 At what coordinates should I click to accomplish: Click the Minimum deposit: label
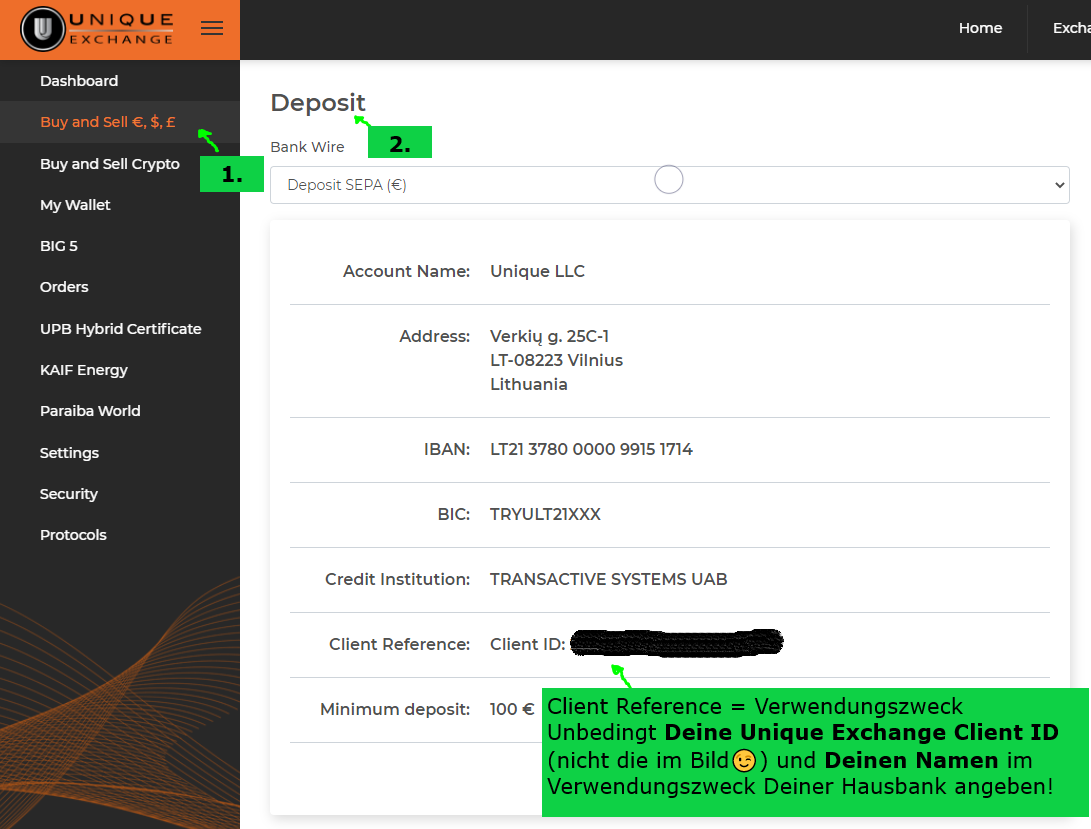[x=395, y=709]
